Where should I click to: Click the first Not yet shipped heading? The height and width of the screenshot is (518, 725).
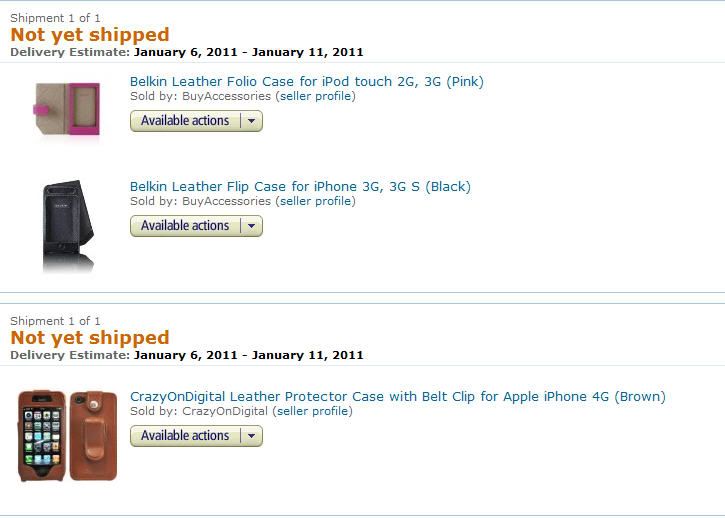click(90, 35)
